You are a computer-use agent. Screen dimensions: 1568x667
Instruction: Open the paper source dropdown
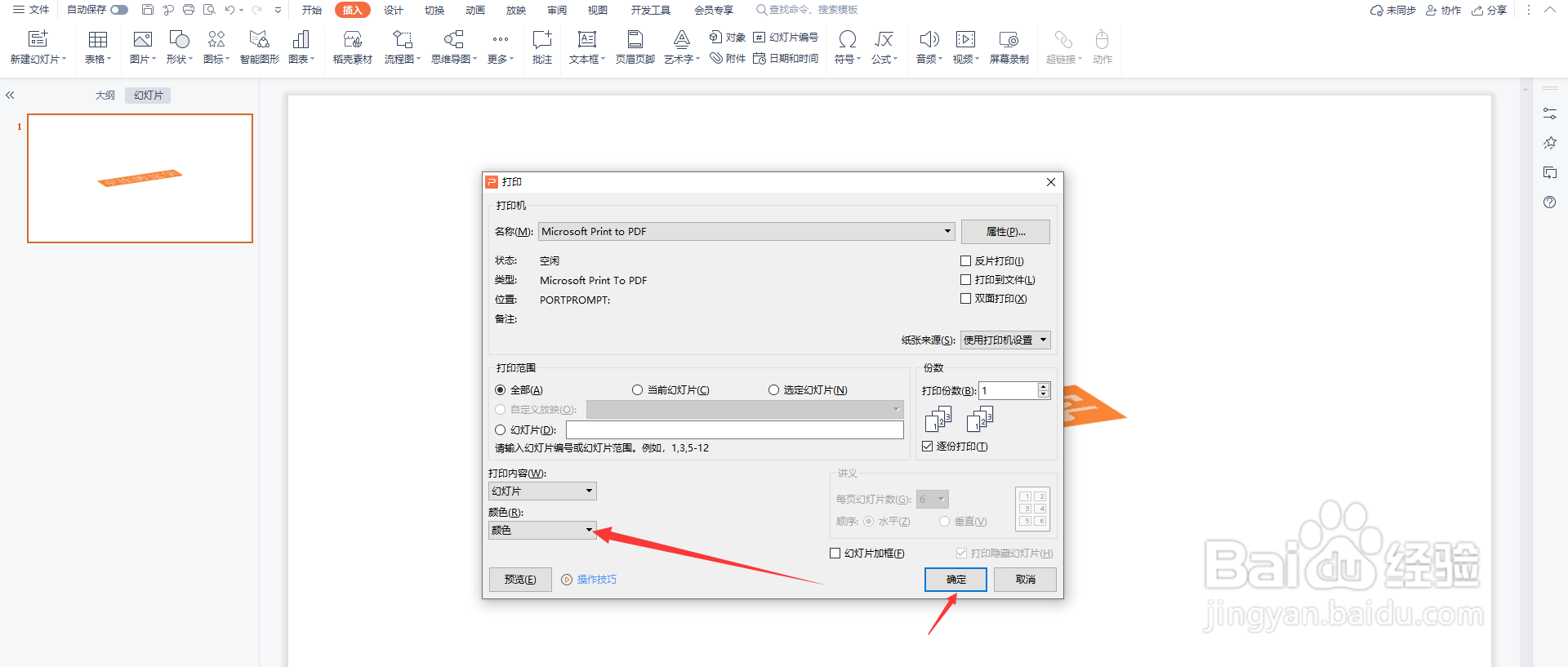[1005, 340]
